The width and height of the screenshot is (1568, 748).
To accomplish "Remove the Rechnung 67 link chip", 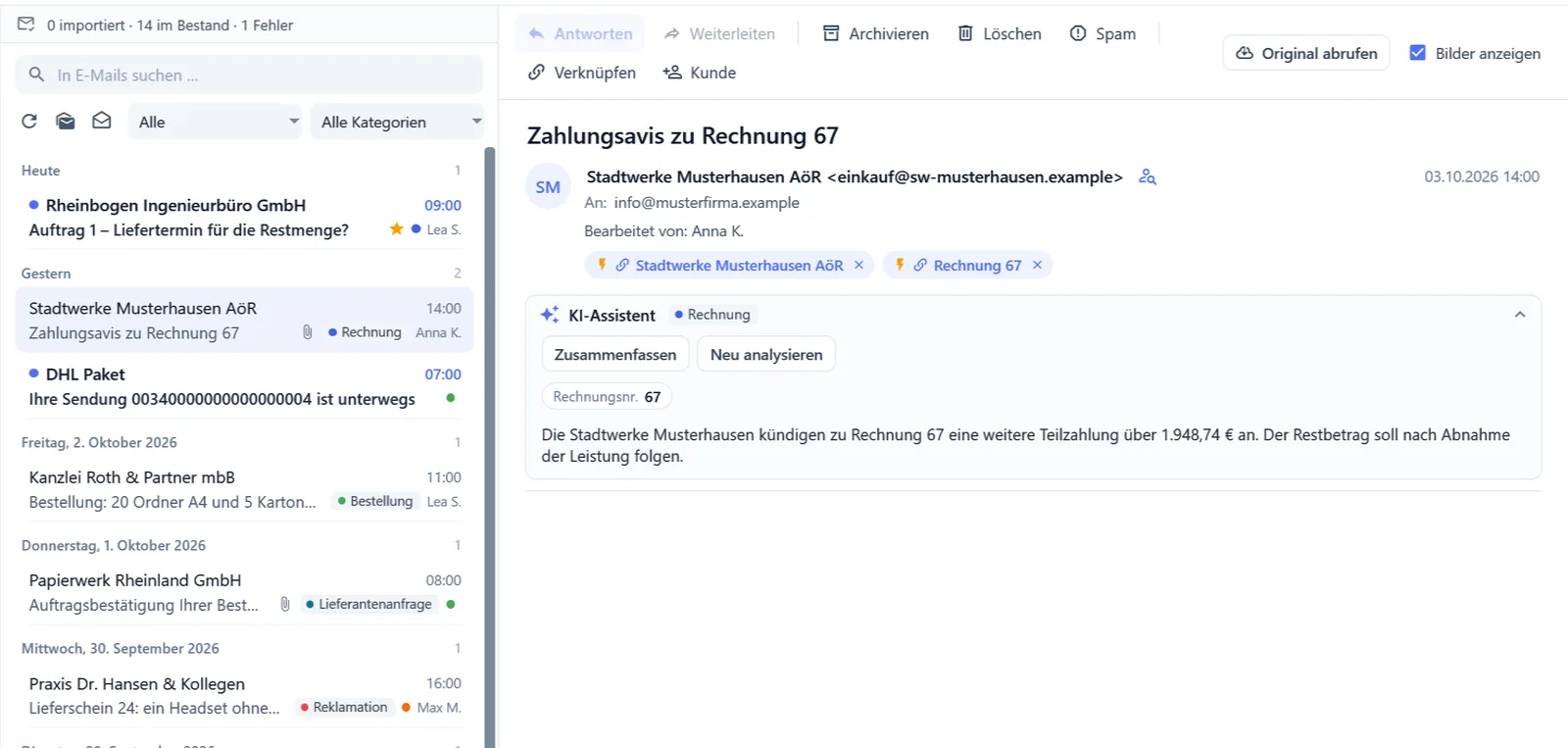I will [1037, 265].
